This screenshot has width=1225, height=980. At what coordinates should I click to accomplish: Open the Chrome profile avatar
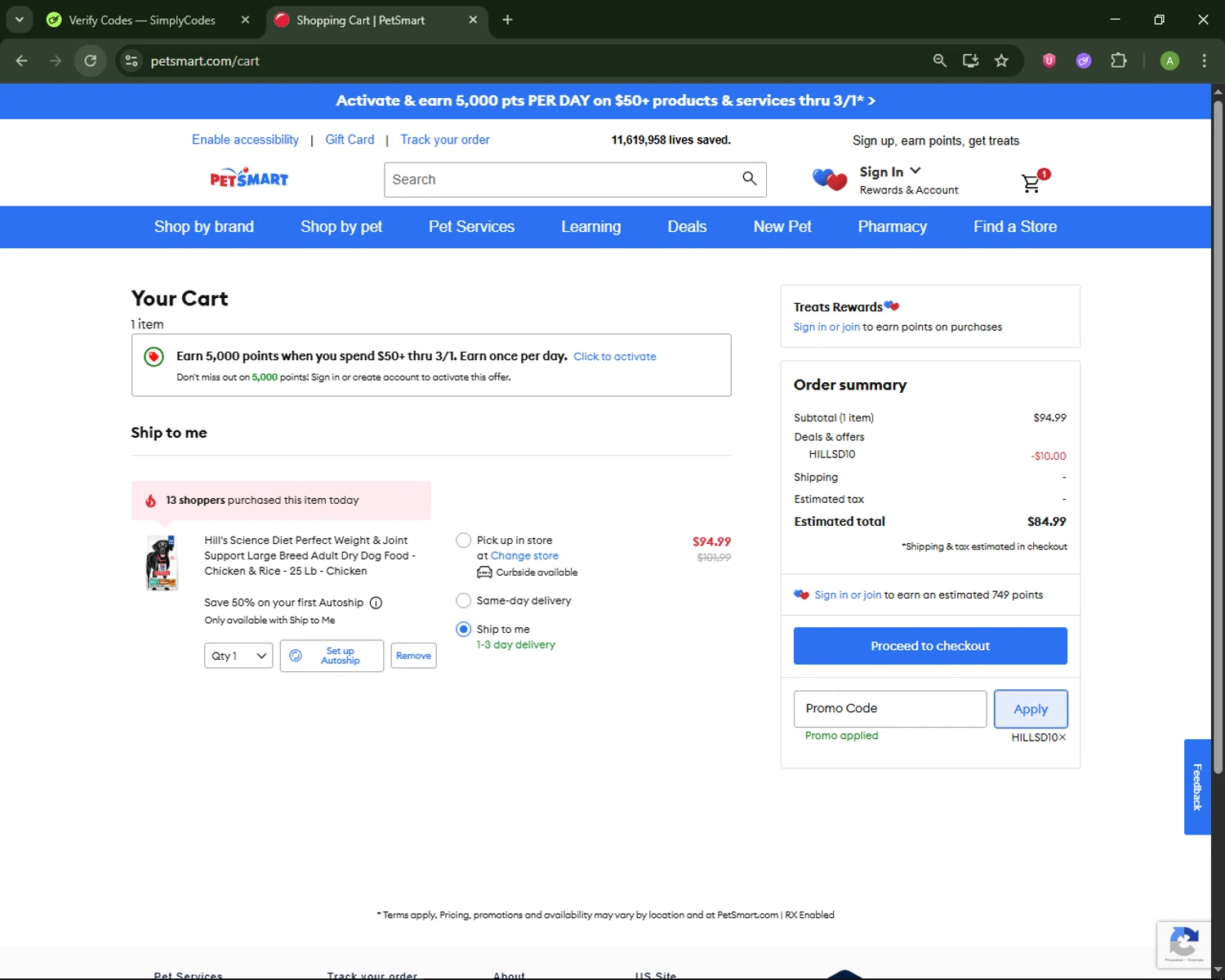click(1169, 60)
